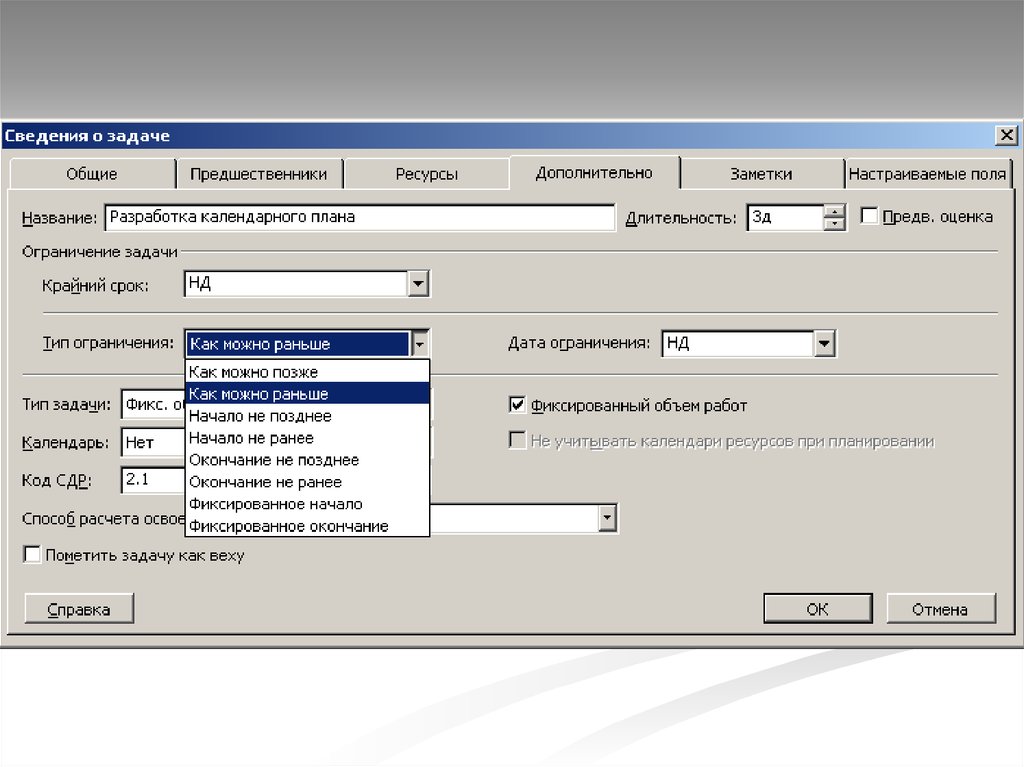This screenshot has height=767, width=1024.
Task: Collapse the Тип ограничения dropdown arrow
Action: pyautogui.click(x=420, y=344)
